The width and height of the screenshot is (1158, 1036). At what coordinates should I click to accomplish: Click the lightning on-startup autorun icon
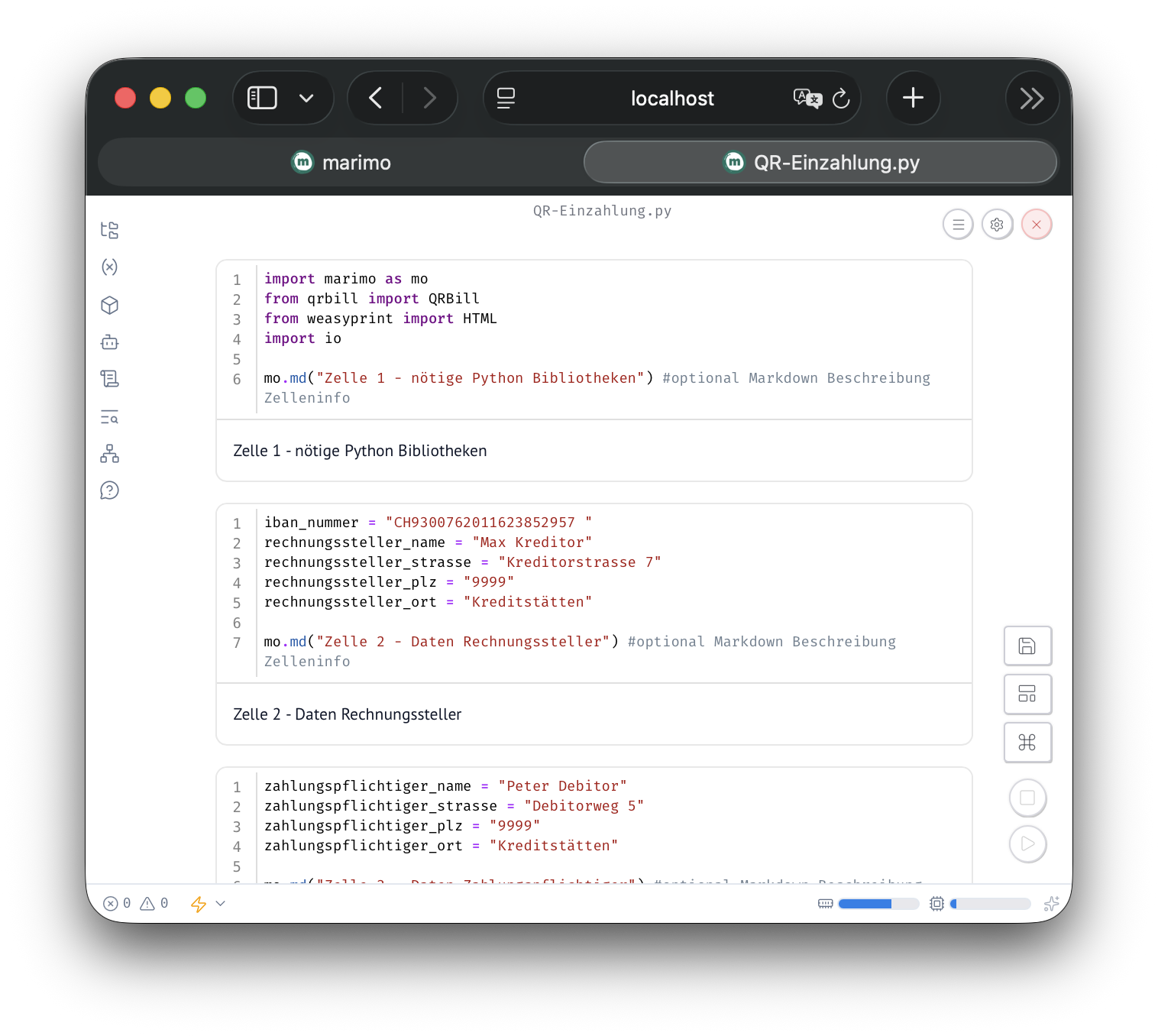pos(199,904)
